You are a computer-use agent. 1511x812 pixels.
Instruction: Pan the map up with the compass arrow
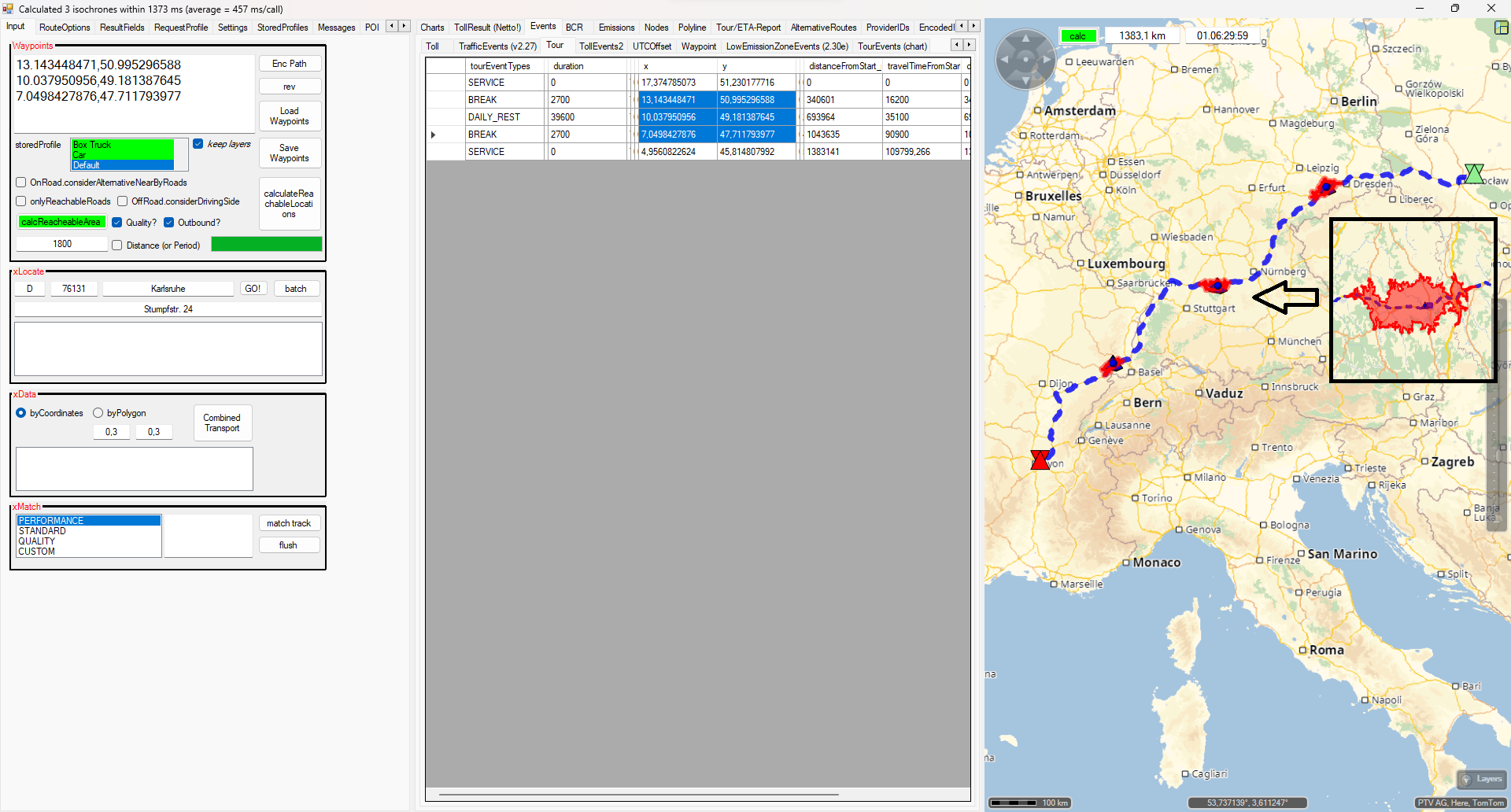click(x=1025, y=39)
